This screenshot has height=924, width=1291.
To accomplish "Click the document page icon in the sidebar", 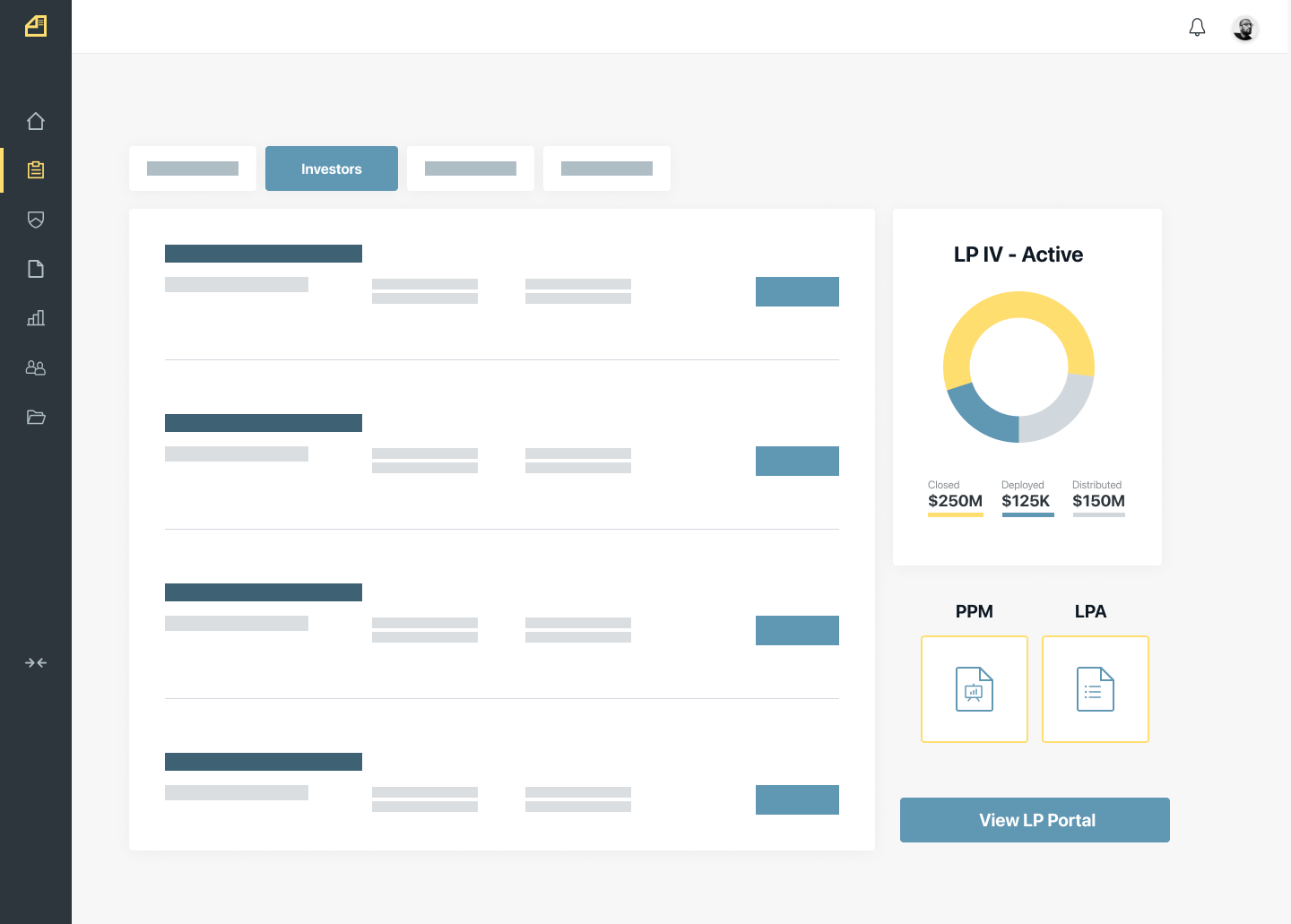I will 36,269.
